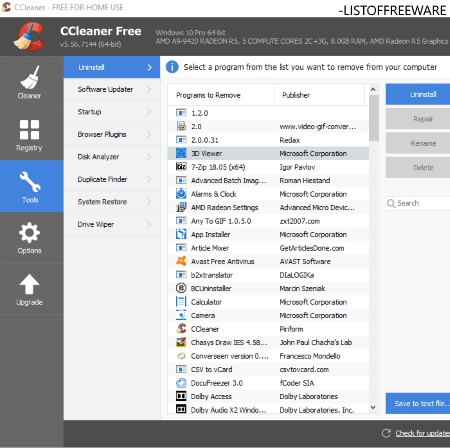Viewport: 450px width, 448px height.
Task: Click the Dolby Access icon
Action: point(181,396)
